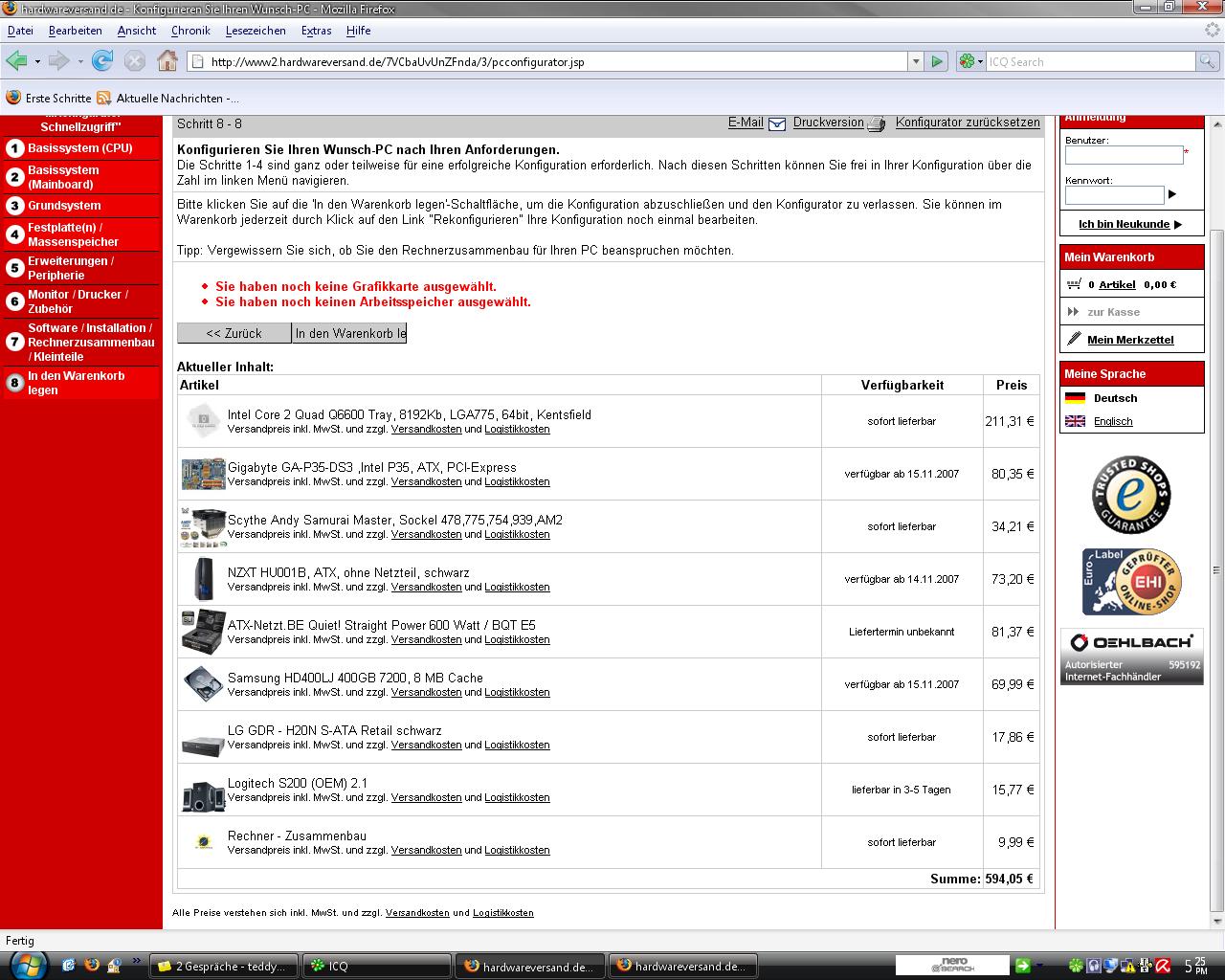Click the Benutzer input field
This screenshot has width=1225, height=980.
(1124, 155)
